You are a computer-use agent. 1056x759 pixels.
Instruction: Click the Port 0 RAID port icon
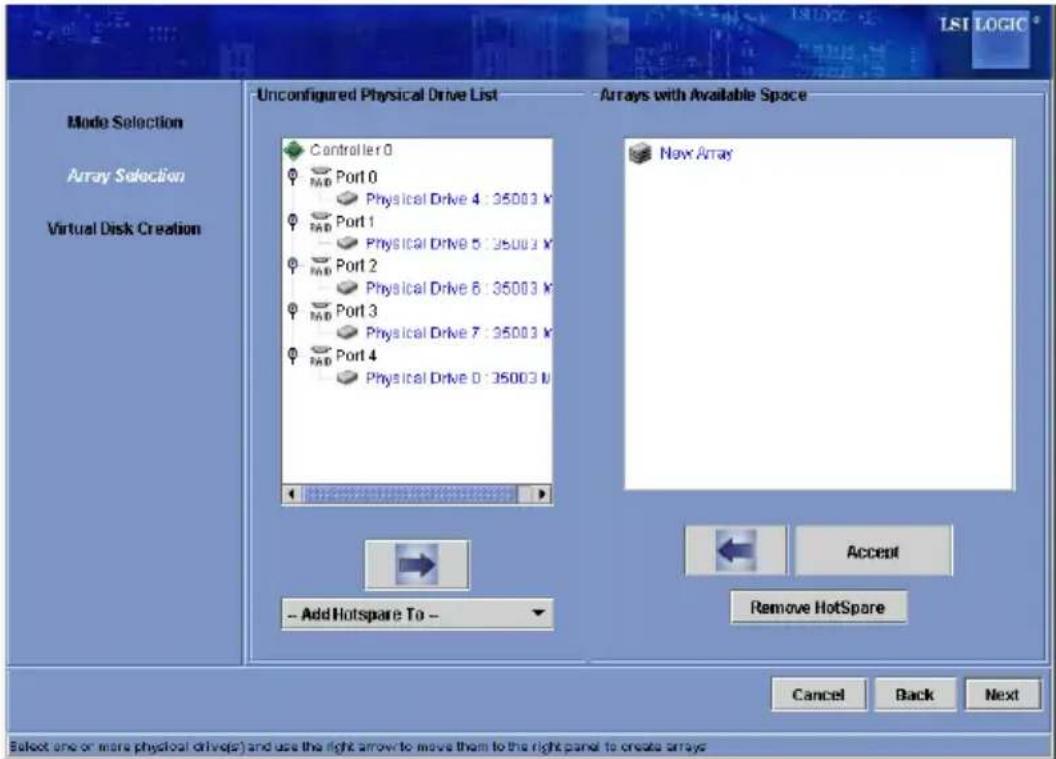click(321, 177)
